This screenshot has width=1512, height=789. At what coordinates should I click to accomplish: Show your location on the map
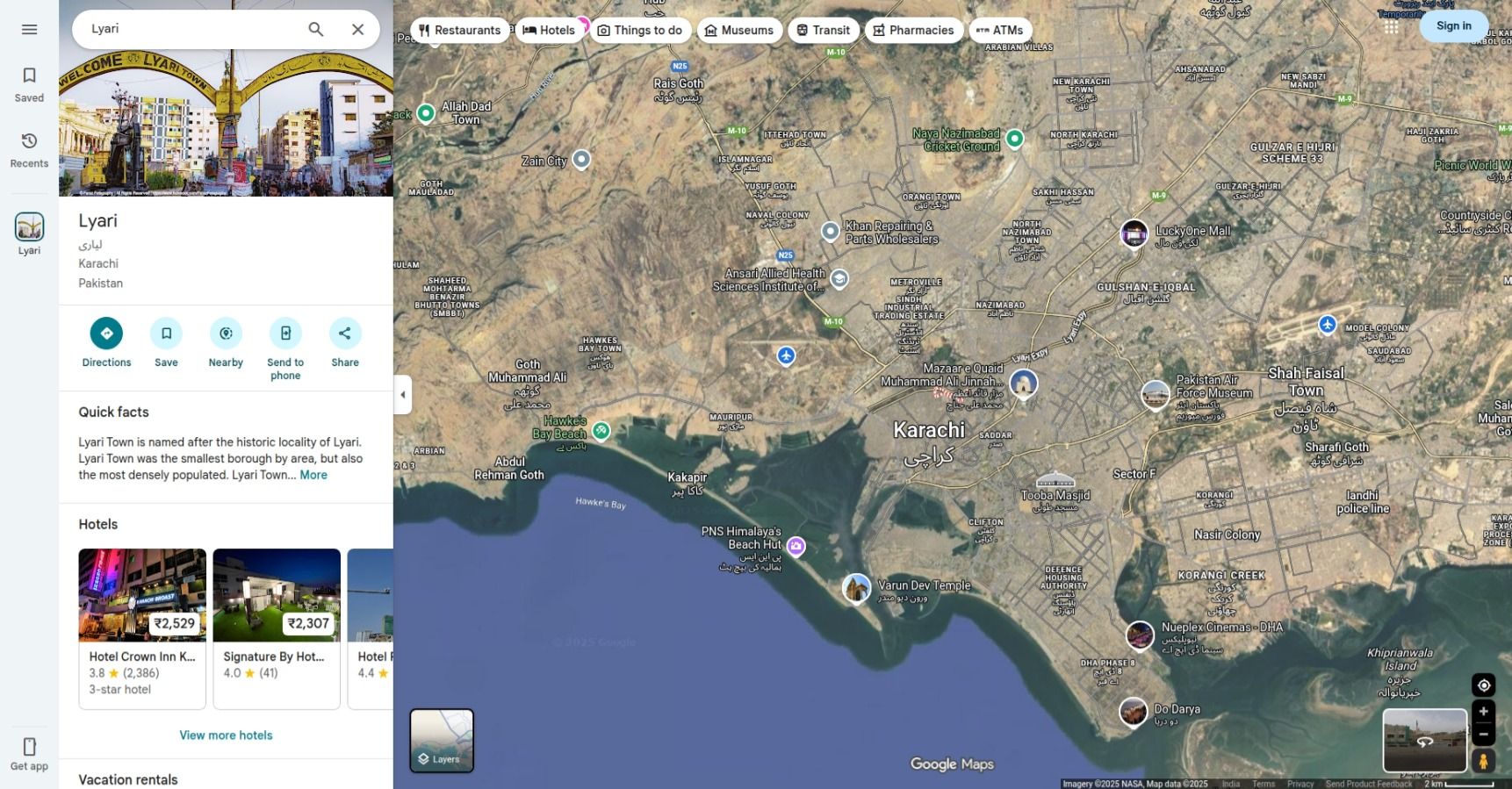point(1483,685)
